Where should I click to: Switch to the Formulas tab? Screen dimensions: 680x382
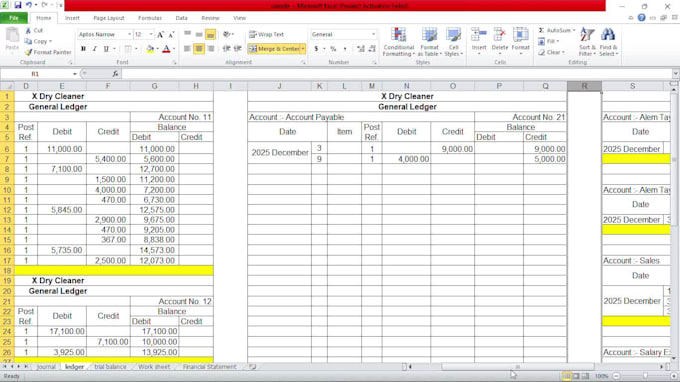(x=150, y=18)
